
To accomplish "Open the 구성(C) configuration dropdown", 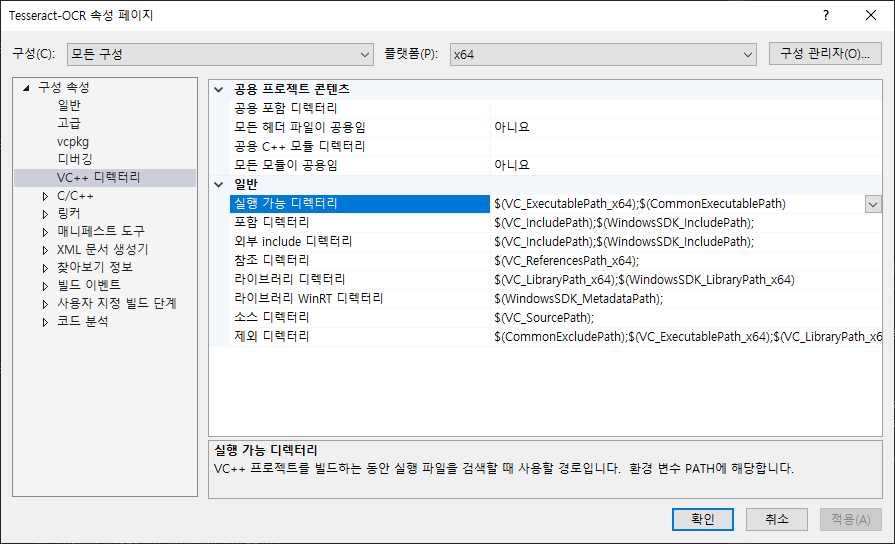I will point(220,55).
